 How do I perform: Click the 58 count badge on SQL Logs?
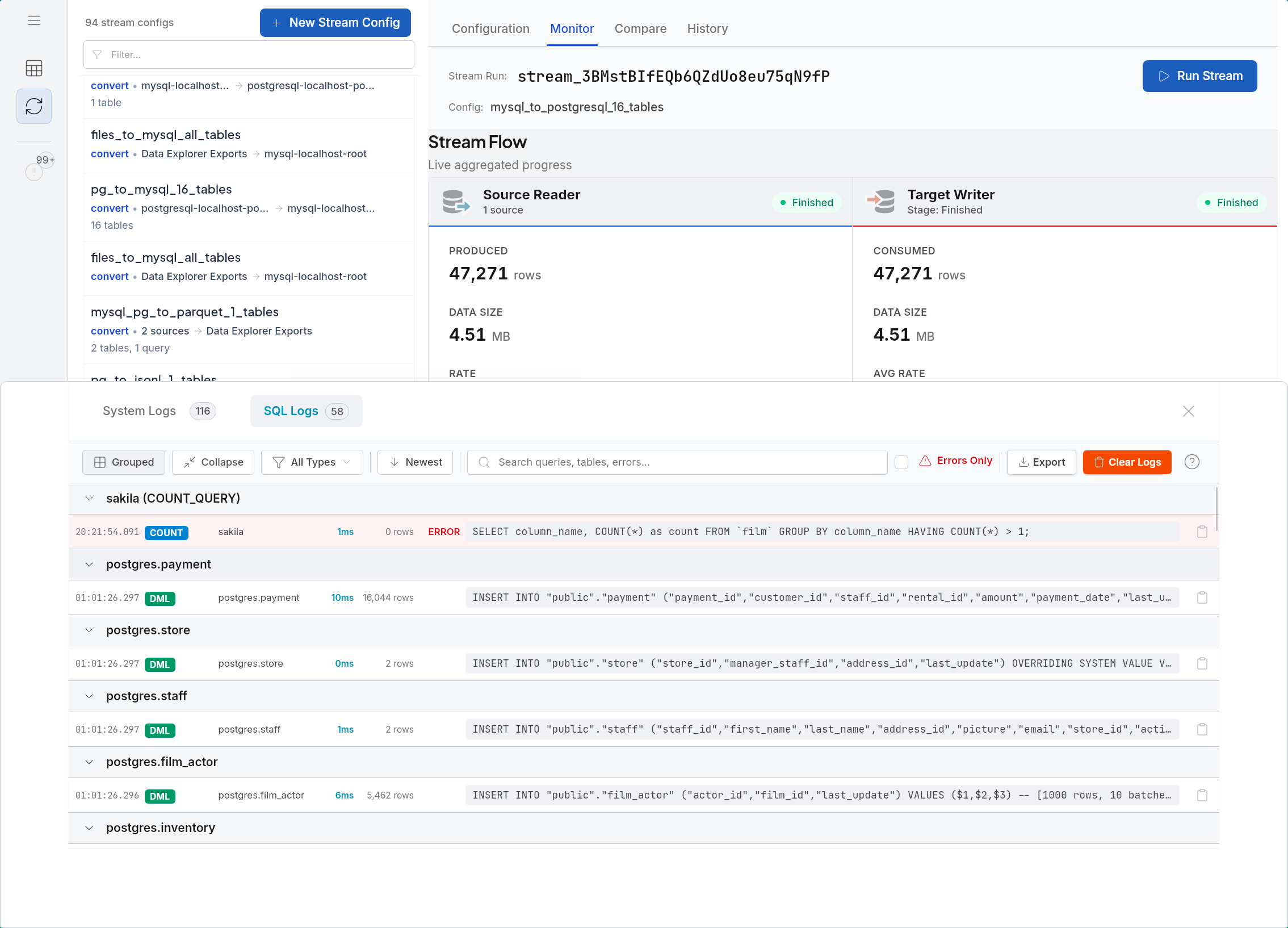point(337,411)
